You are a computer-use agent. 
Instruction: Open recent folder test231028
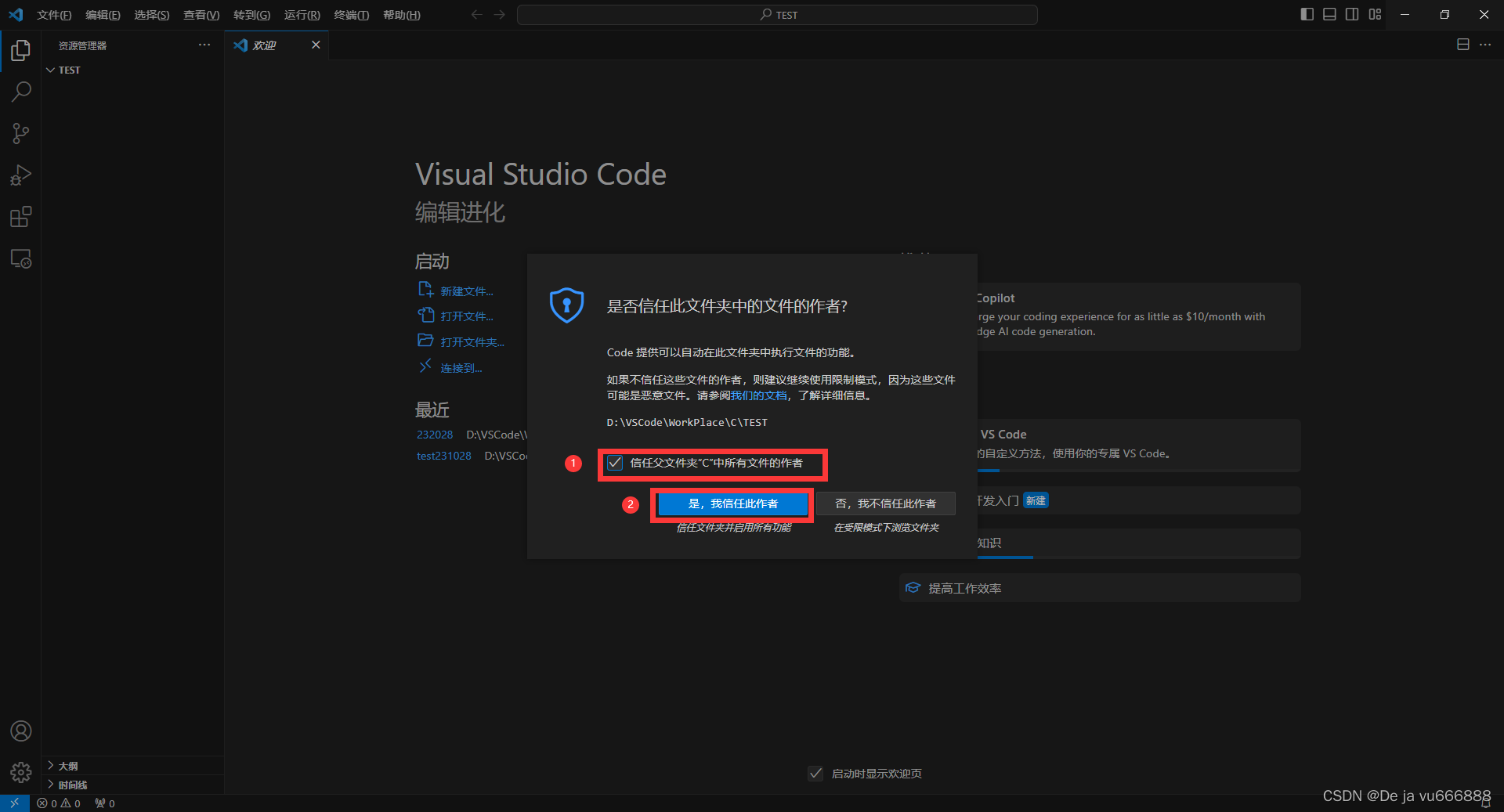[x=444, y=456]
